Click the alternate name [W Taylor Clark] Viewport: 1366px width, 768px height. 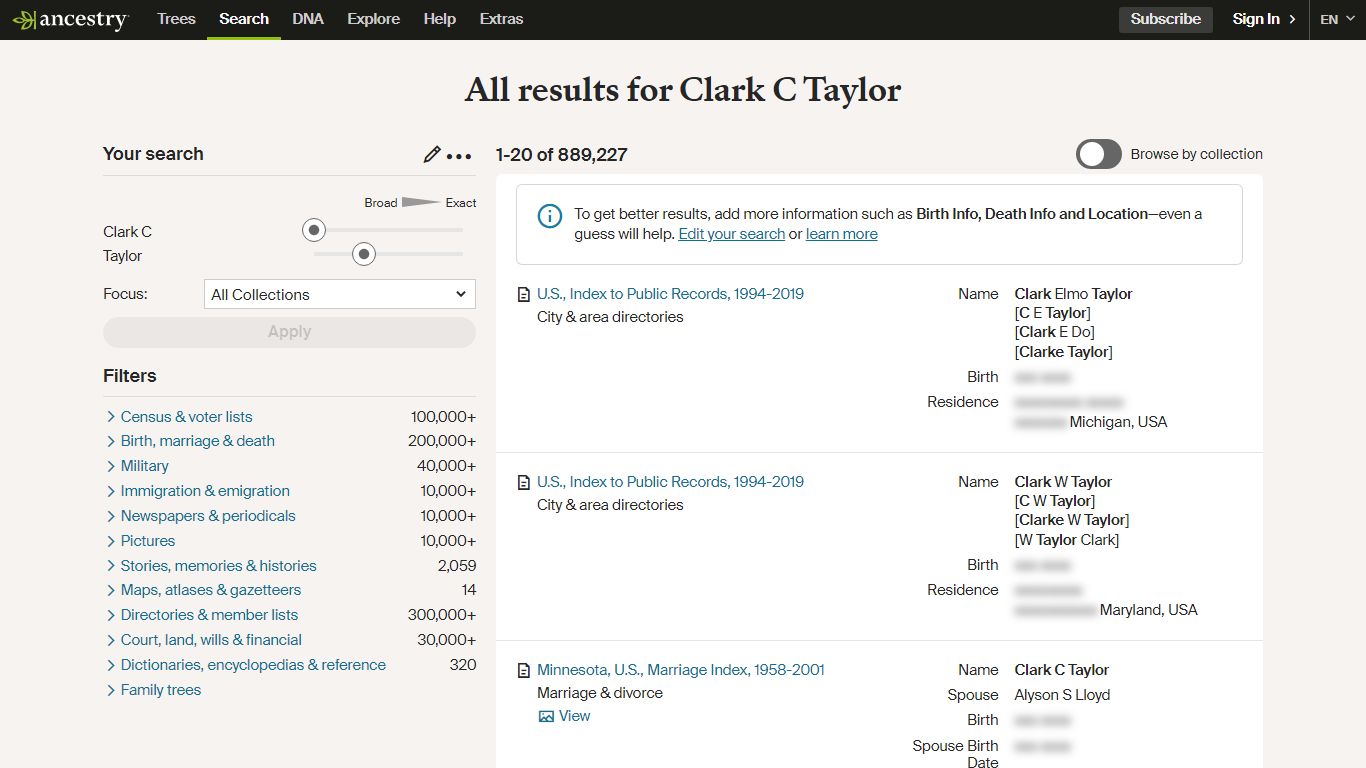[x=1067, y=540]
